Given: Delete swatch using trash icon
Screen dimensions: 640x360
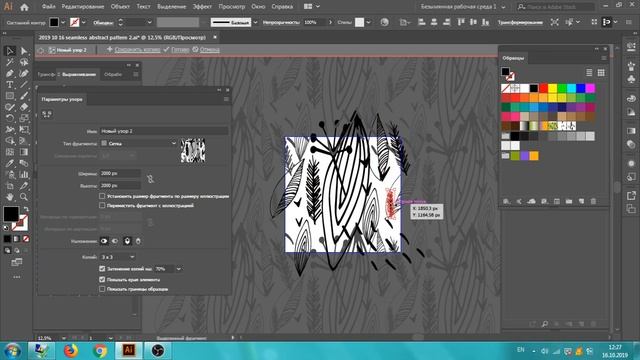Looking at the screenshot, I should coord(593,201).
